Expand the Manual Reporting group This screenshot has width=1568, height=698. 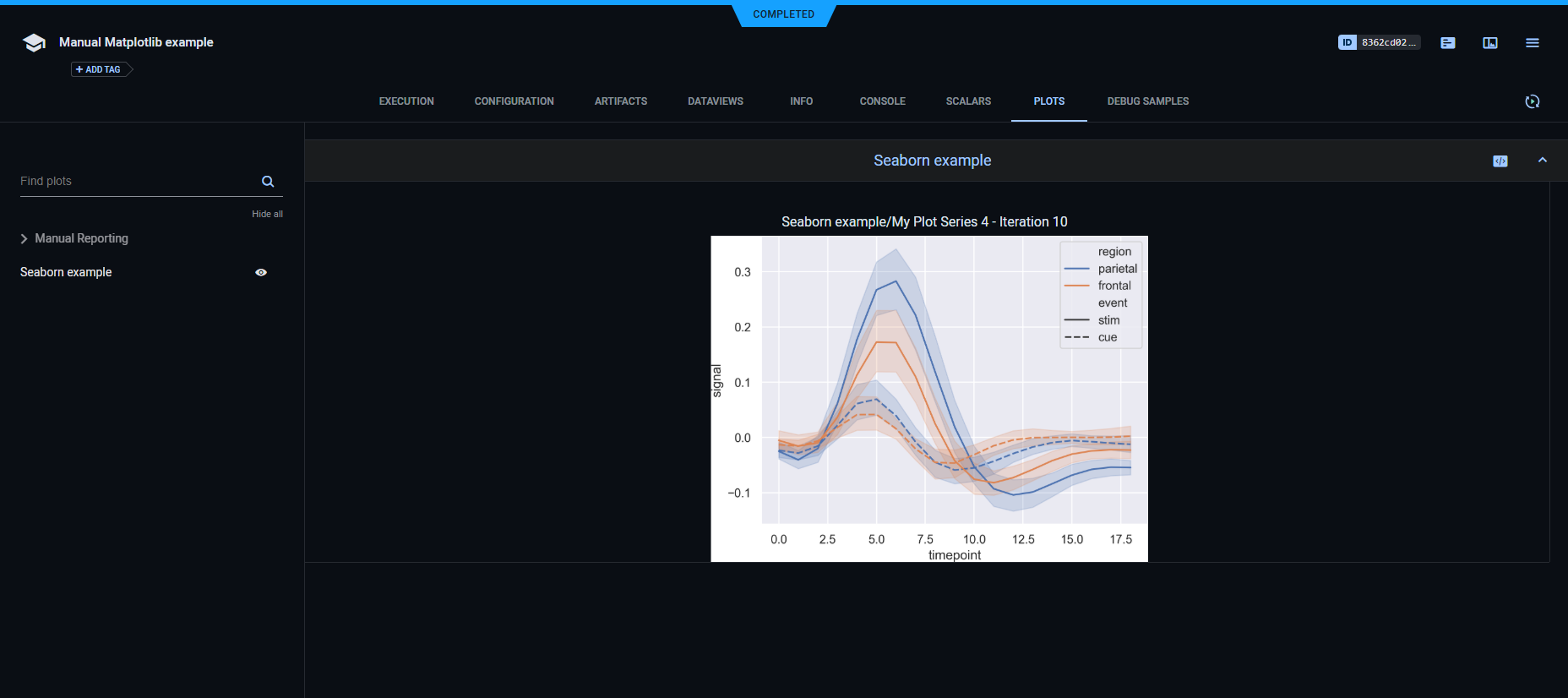pos(24,239)
